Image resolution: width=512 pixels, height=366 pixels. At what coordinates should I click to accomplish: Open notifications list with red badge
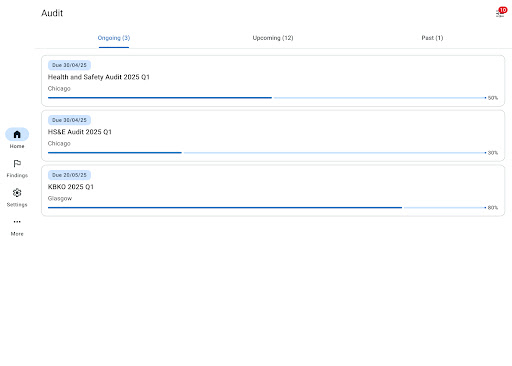[x=500, y=12]
